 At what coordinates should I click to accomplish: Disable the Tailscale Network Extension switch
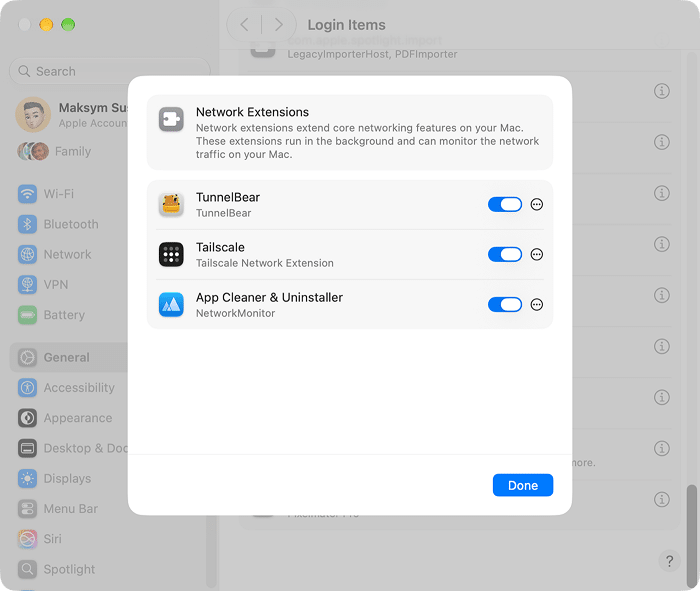pos(504,254)
